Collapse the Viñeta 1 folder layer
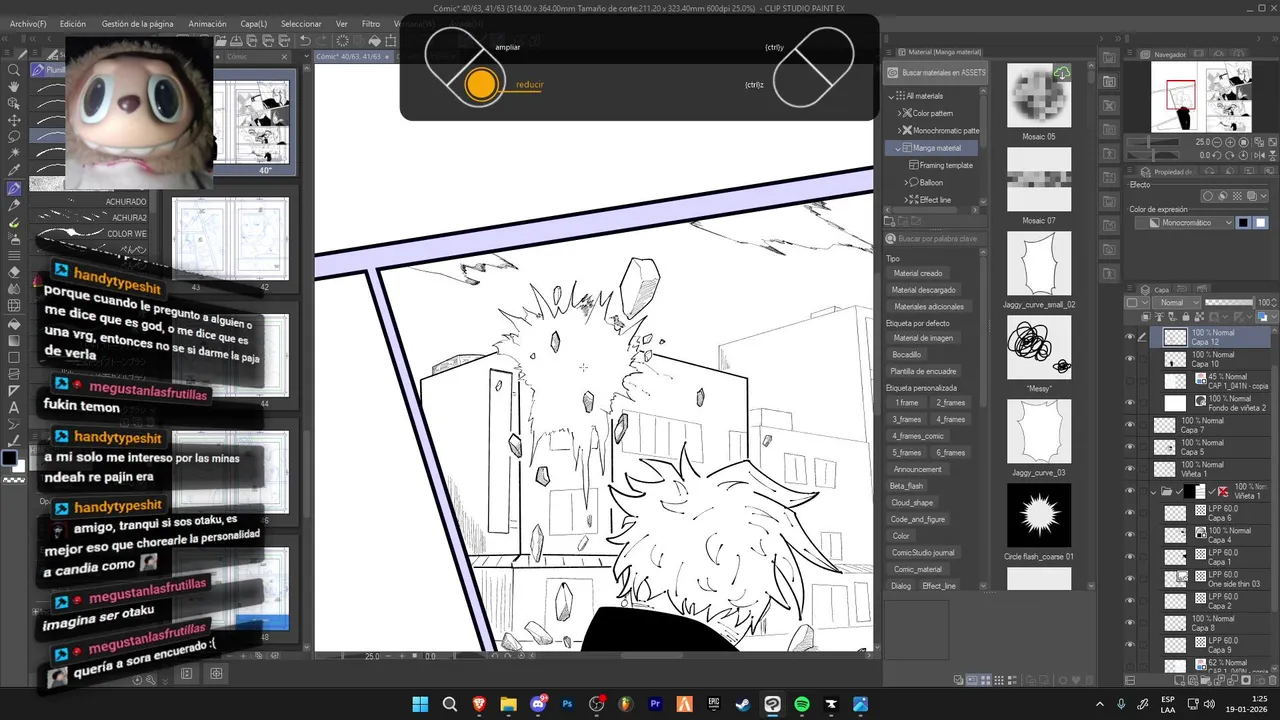 (x=1153, y=492)
